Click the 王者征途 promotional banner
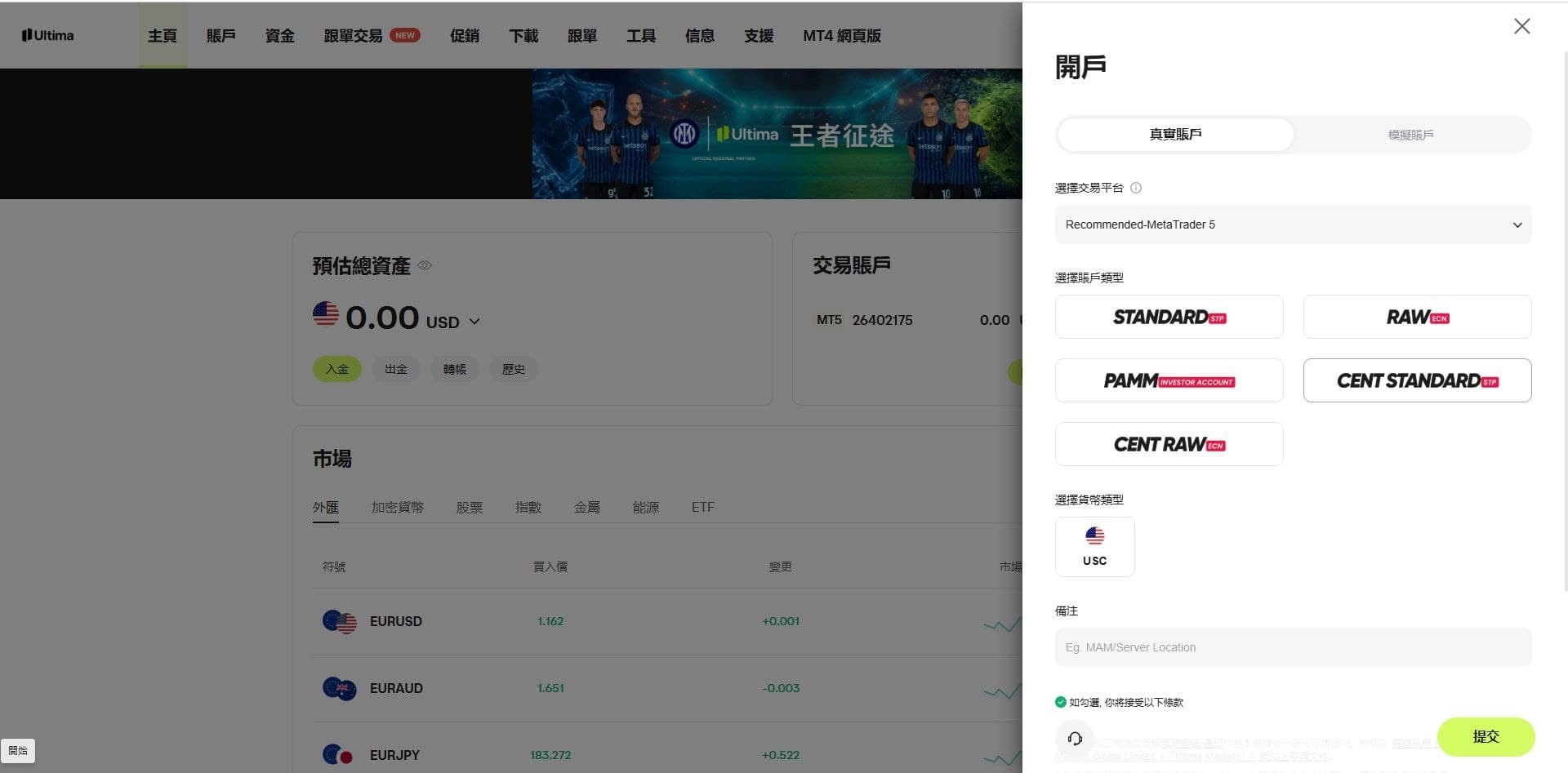Screen dimensions: 1568x773 pyautogui.click(x=777, y=134)
